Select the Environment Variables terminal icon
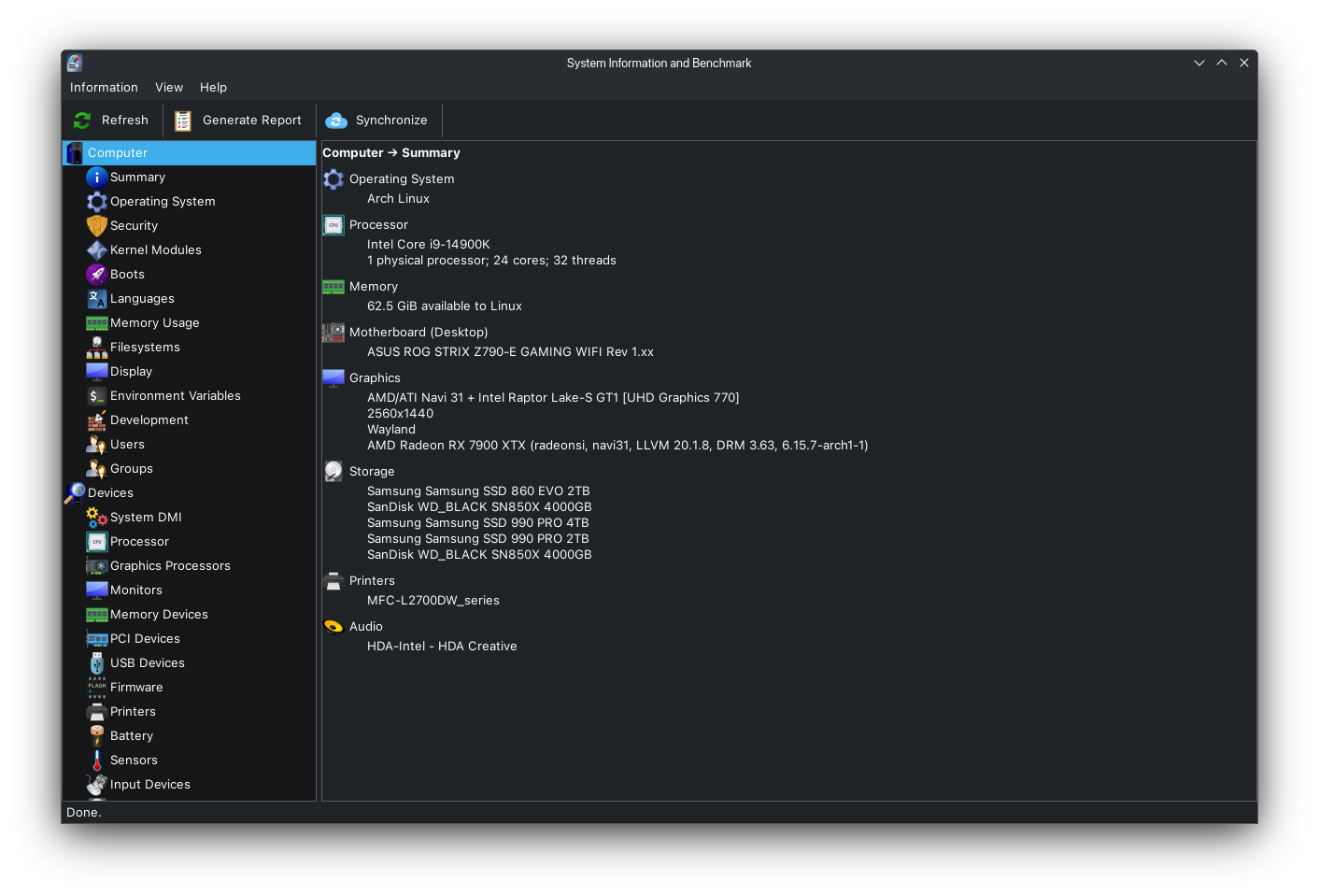1319x896 pixels. point(96,395)
